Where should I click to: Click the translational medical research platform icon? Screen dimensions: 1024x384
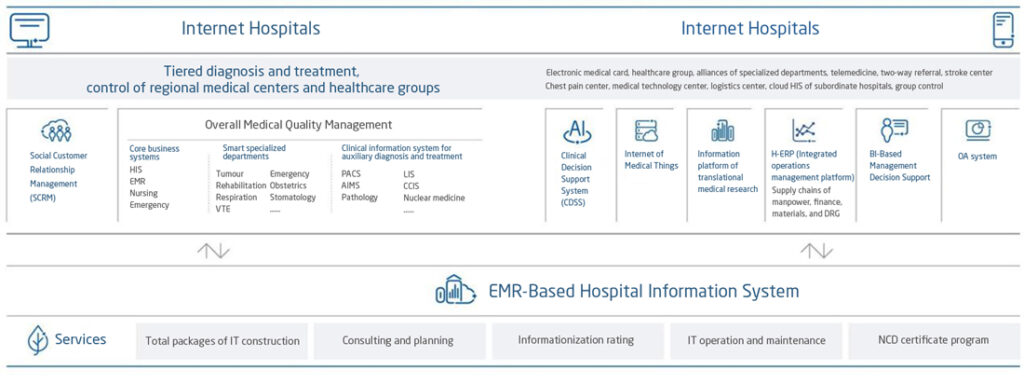(723, 131)
